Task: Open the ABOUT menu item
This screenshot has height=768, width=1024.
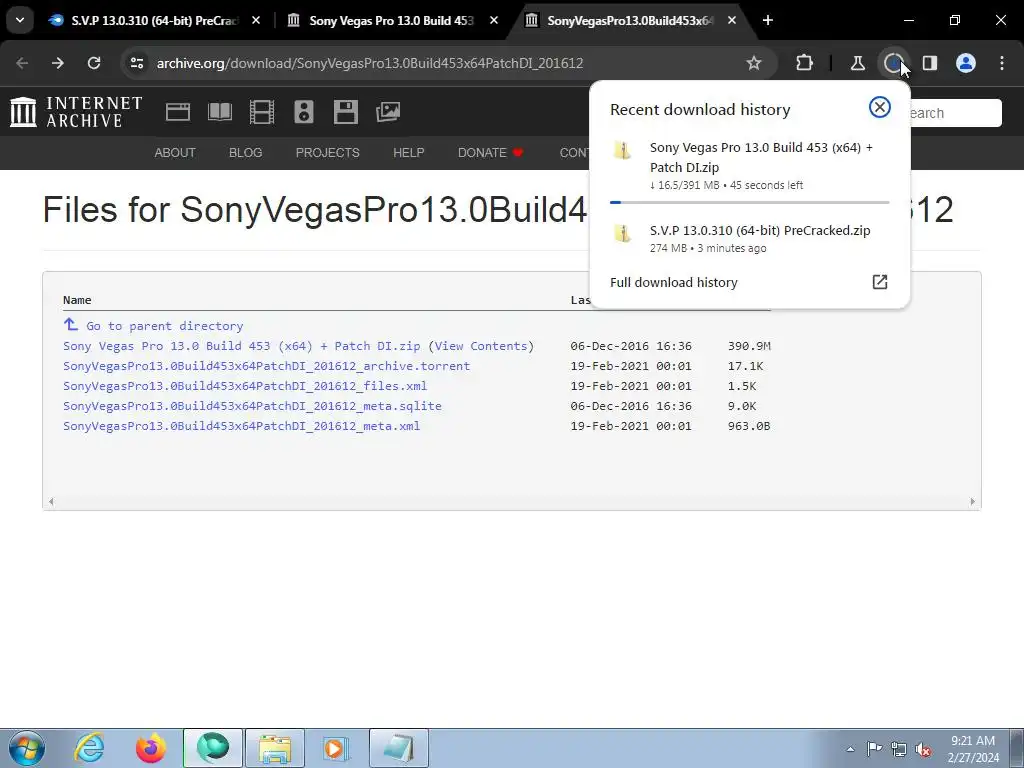Action: 175,153
